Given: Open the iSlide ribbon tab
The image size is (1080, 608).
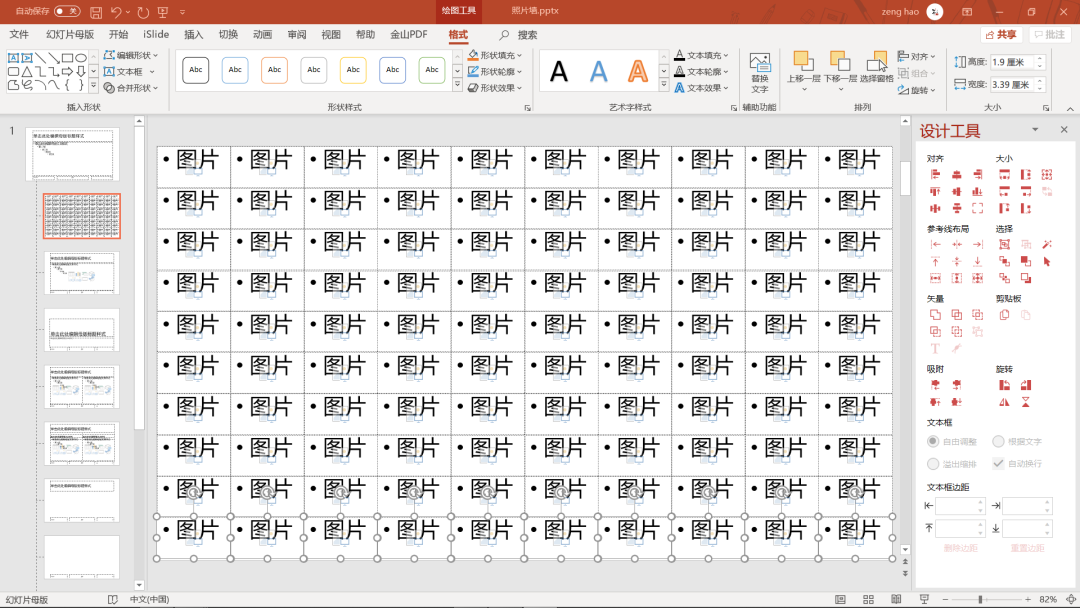Looking at the screenshot, I should tap(156, 34).
